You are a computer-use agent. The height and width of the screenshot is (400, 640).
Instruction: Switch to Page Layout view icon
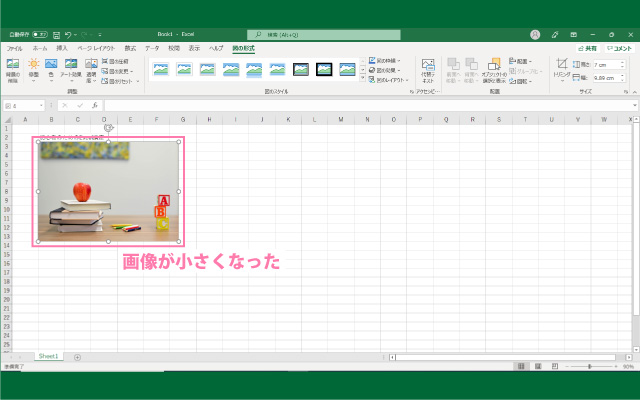[538, 366]
